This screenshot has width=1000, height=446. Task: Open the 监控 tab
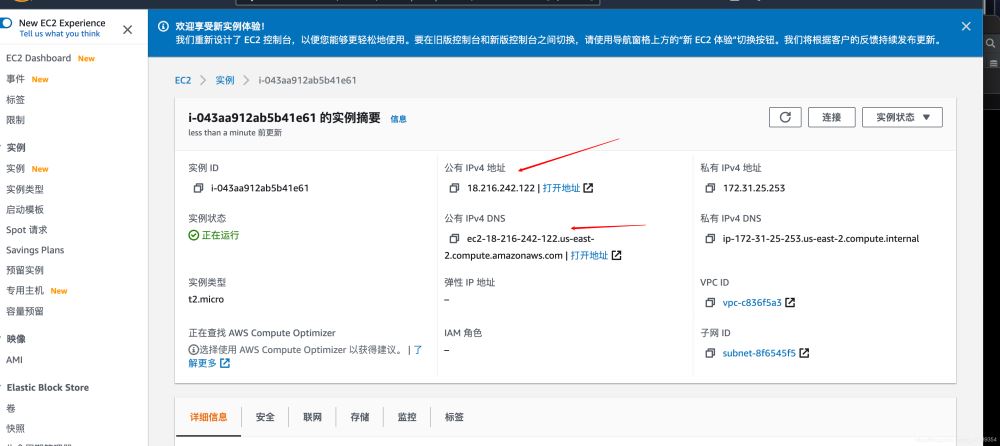pos(406,417)
